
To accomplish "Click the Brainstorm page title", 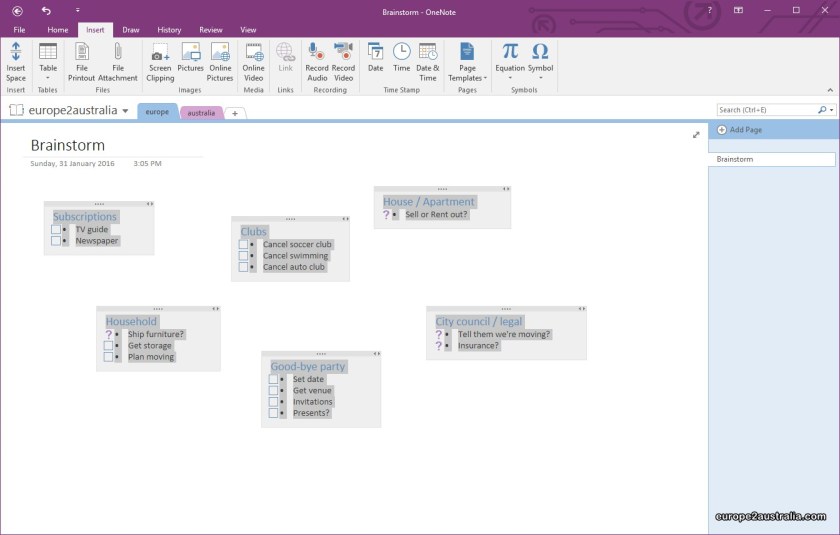I will coord(68,145).
